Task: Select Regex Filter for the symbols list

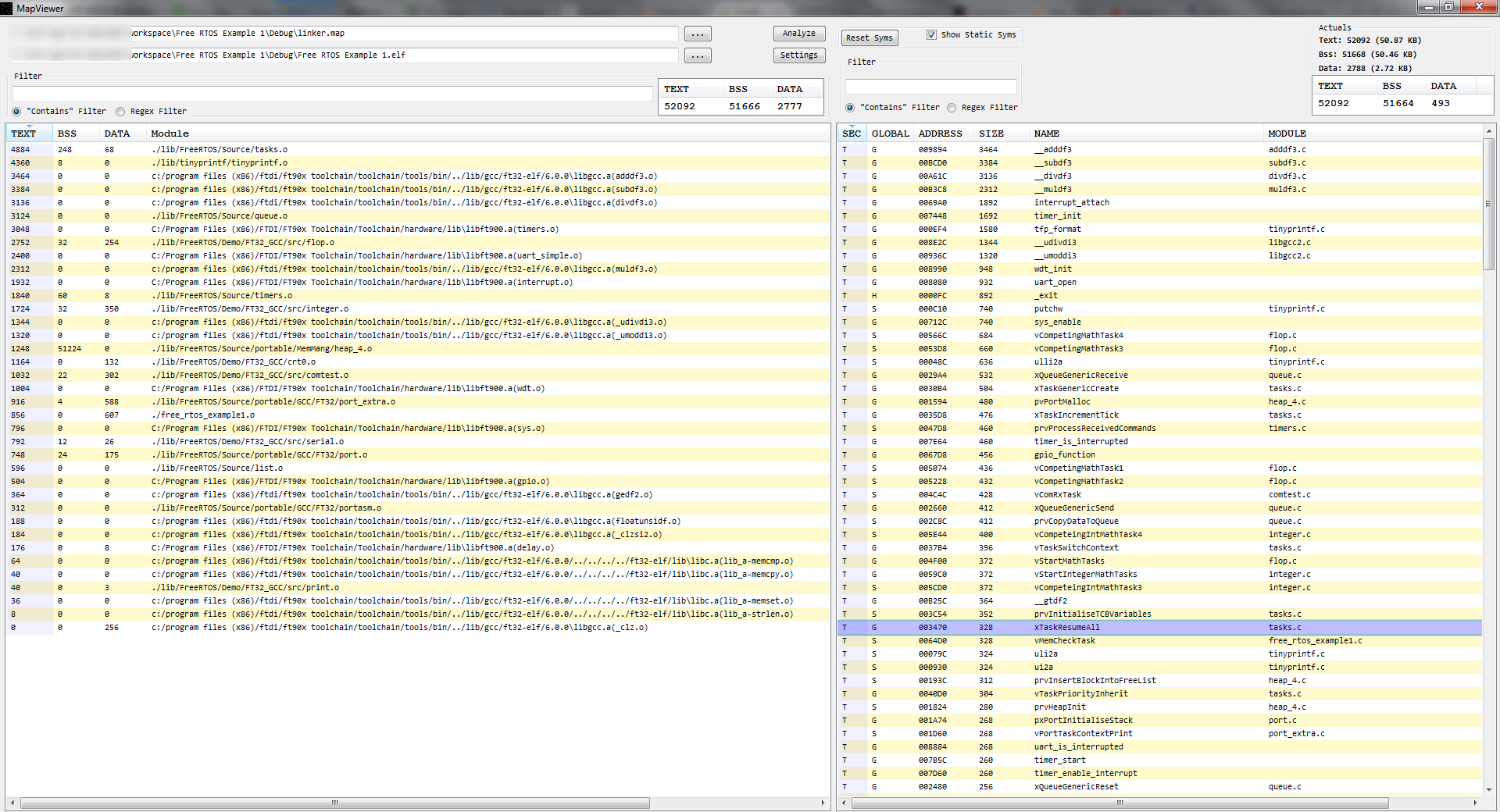Action: pos(952,108)
